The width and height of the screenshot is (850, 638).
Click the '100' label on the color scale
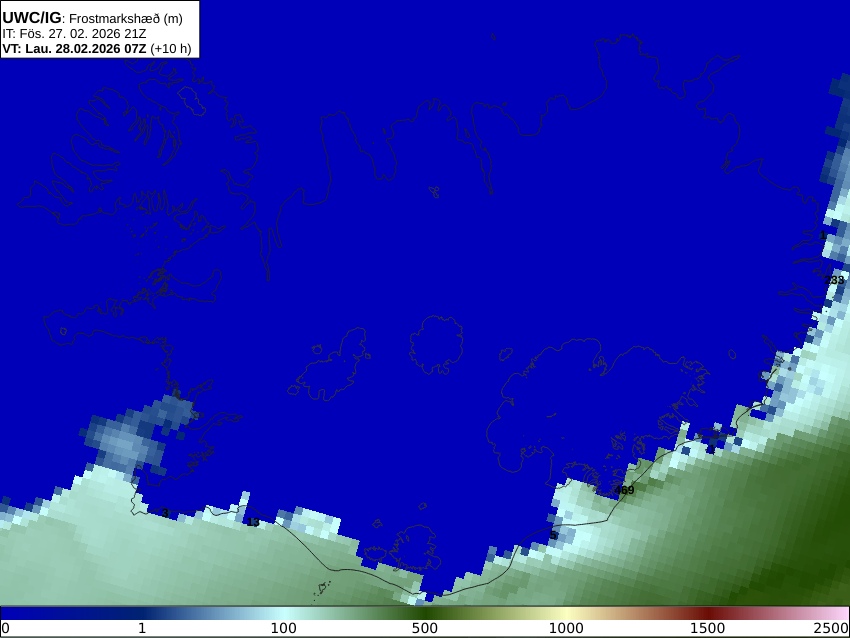(x=284, y=628)
